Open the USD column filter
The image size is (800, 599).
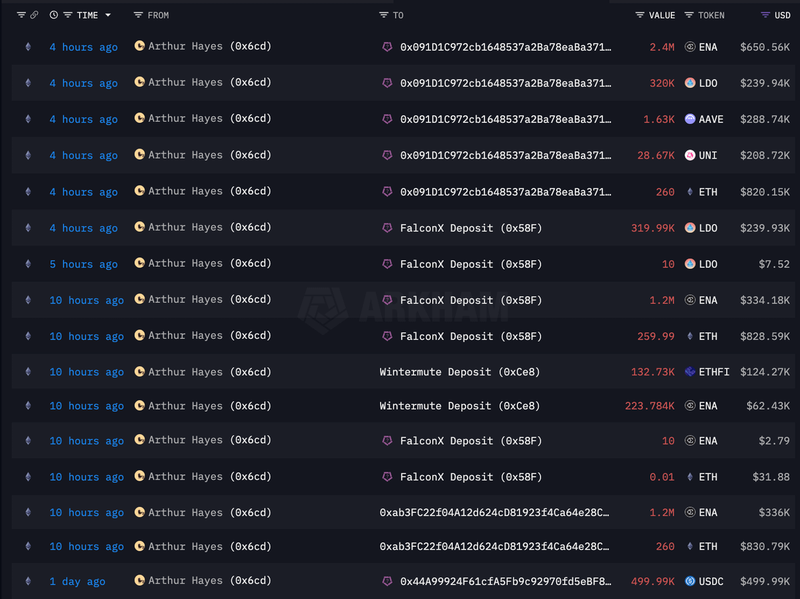pyautogui.click(x=765, y=16)
